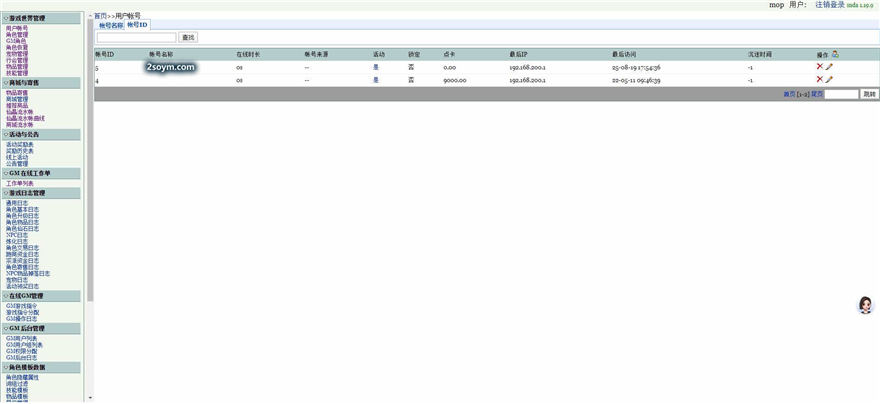Switch to the 帐号名称 search tab
Screen dimensions: 880x404
111,25
